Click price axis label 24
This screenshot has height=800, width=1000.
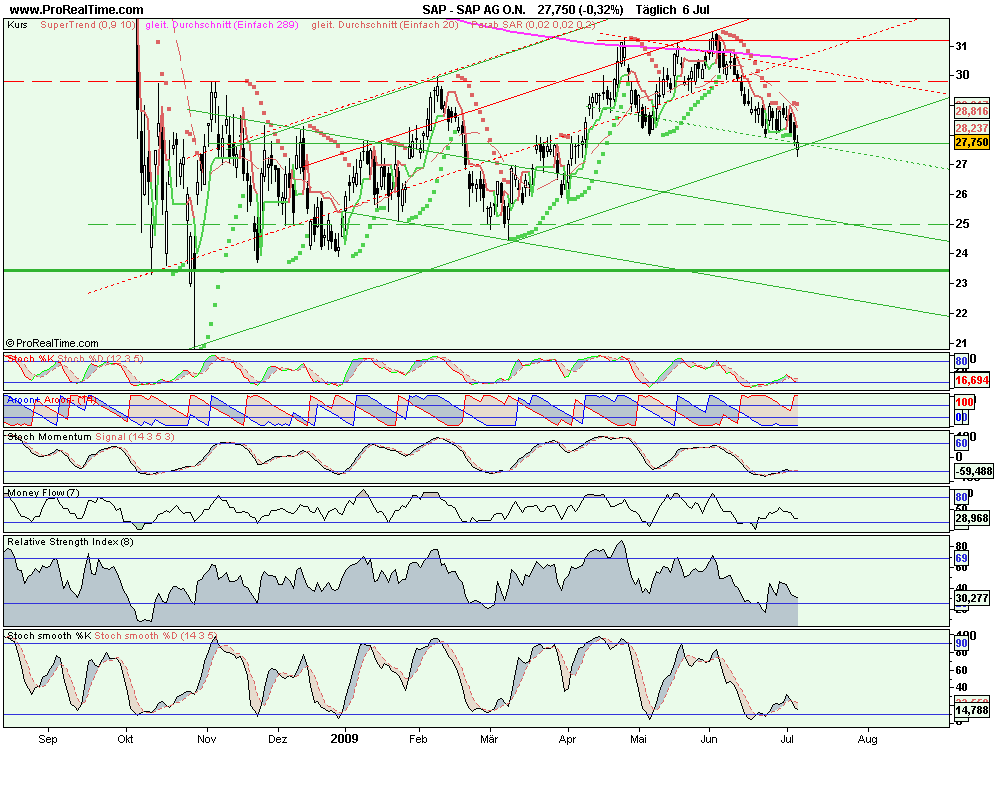(961, 253)
